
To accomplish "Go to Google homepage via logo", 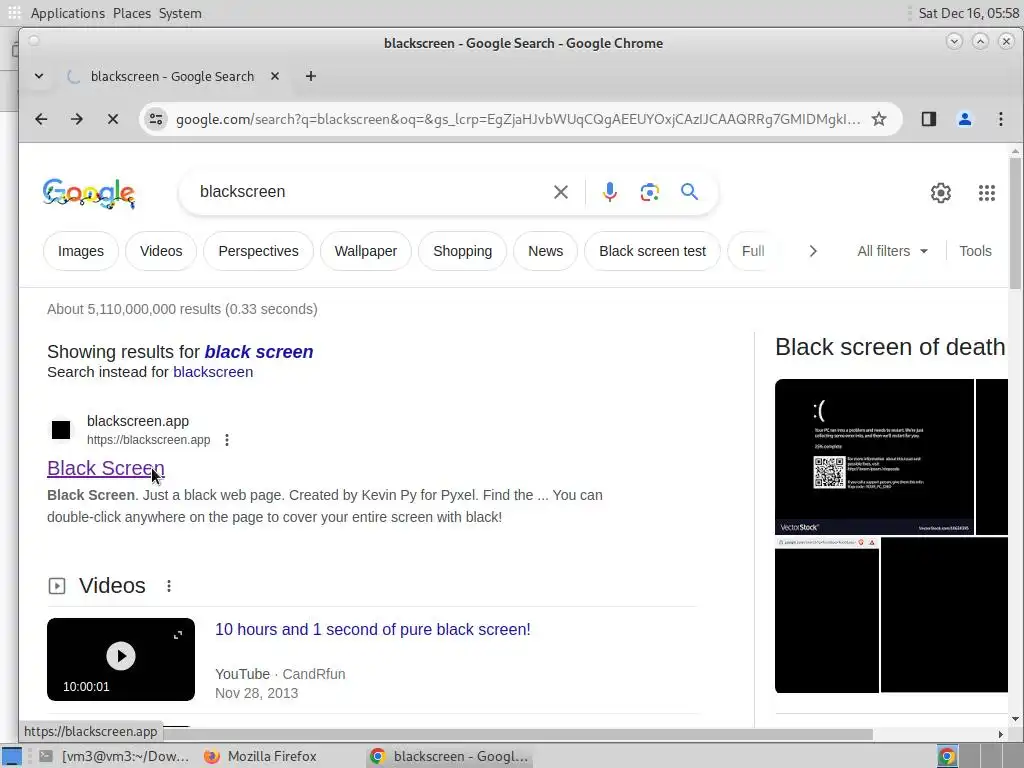I will [x=89, y=193].
